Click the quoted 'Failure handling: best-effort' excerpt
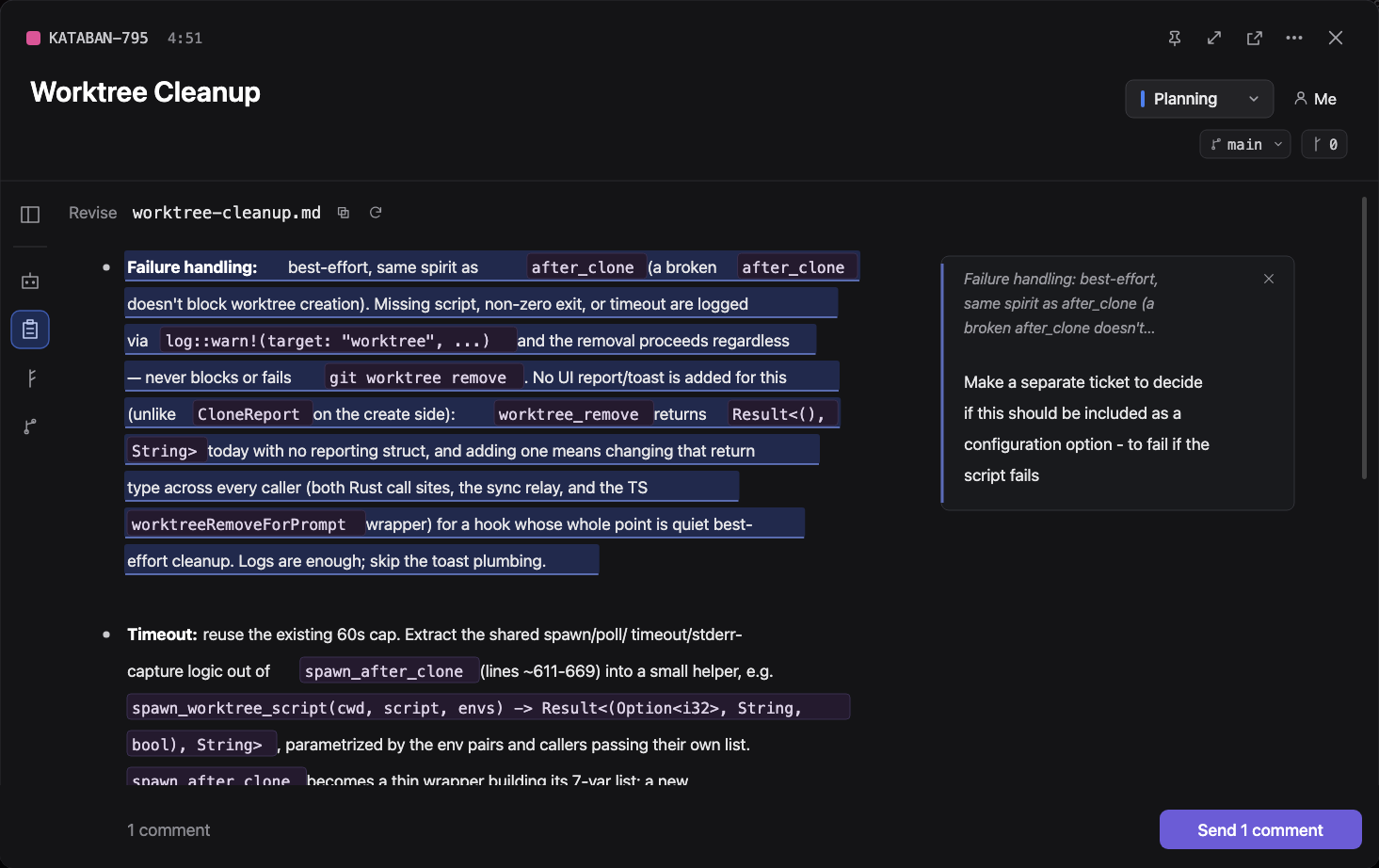The width and height of the screenshot is (1379, 868). pyautogui.click(x=1061, y=303)
